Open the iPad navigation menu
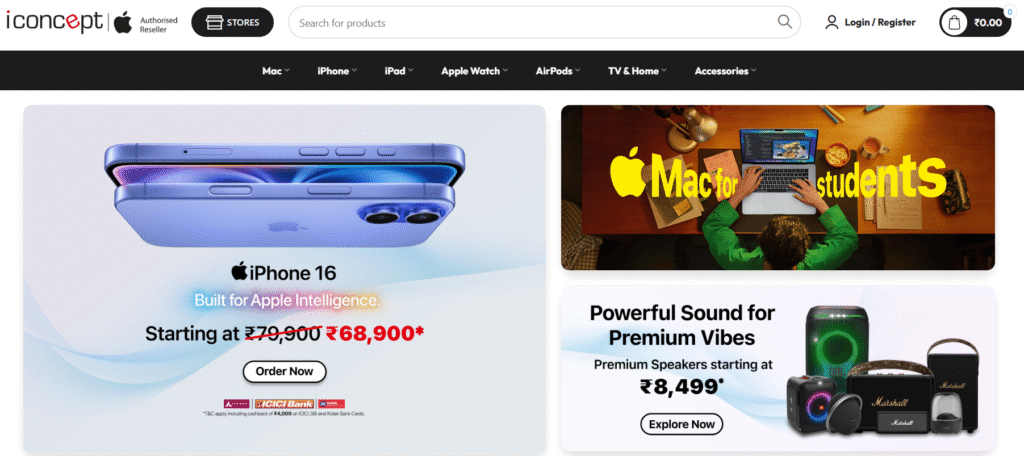The width and height of the screenshot is (1024, 456). [399, 71]
